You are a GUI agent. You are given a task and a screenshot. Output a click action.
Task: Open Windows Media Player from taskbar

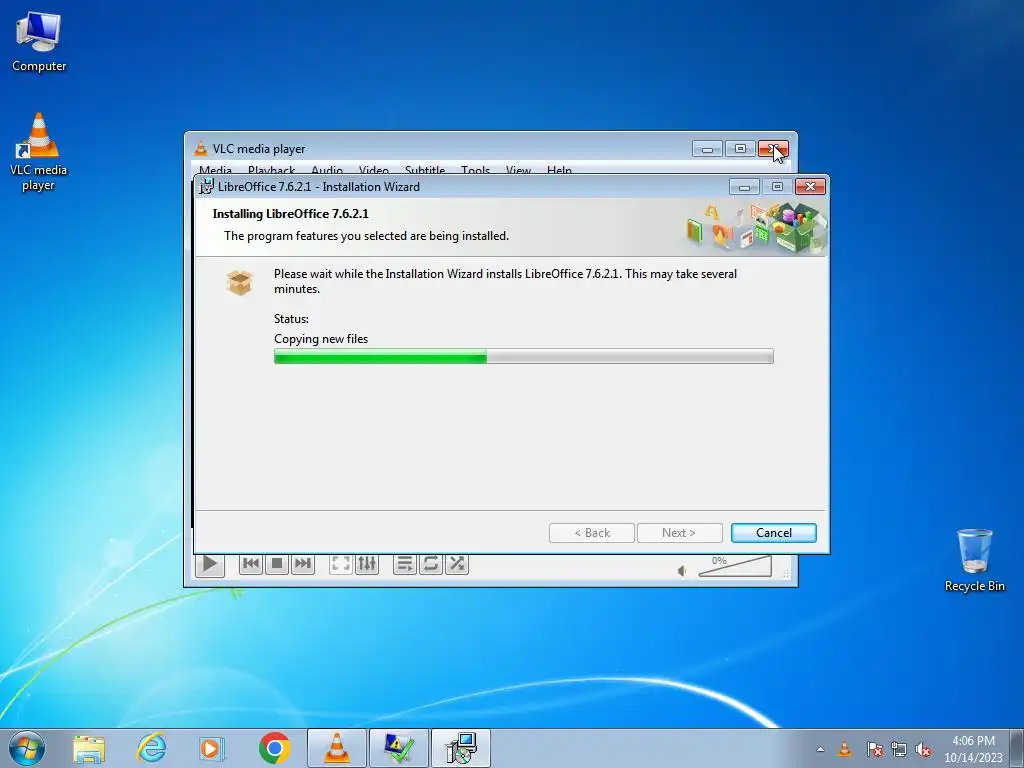pos(212,748)
